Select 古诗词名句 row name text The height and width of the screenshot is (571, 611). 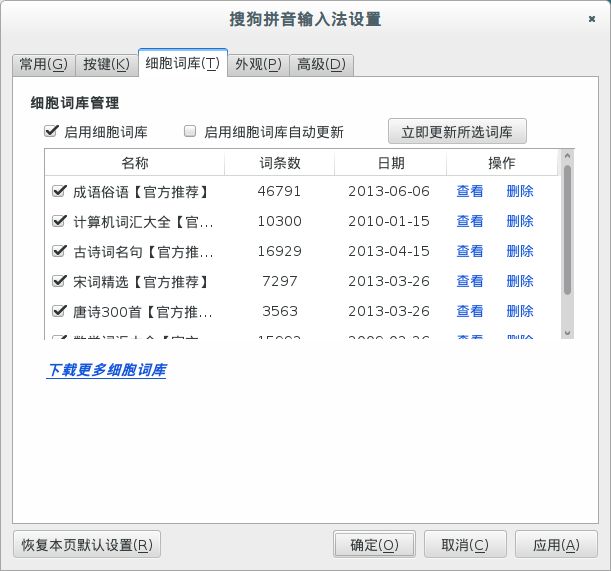(x=143, y=252)
